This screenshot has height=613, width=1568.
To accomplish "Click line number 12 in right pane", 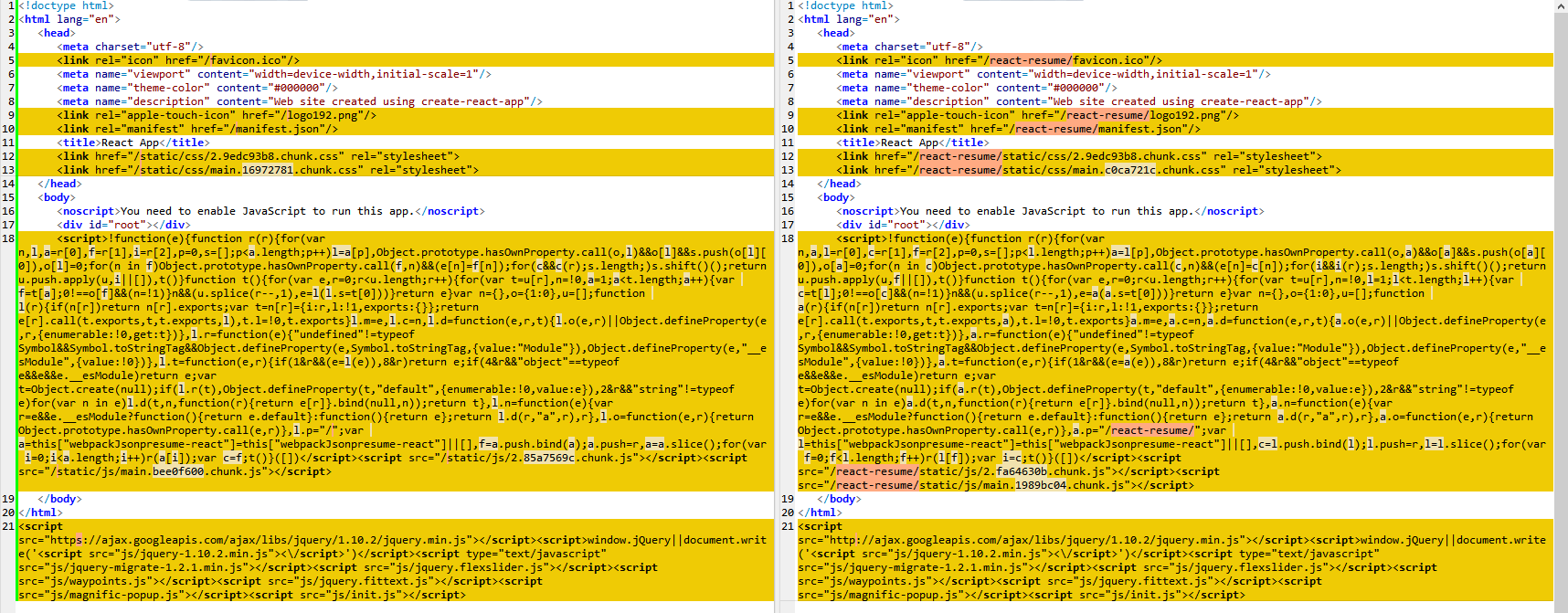I will pos(788,156).
